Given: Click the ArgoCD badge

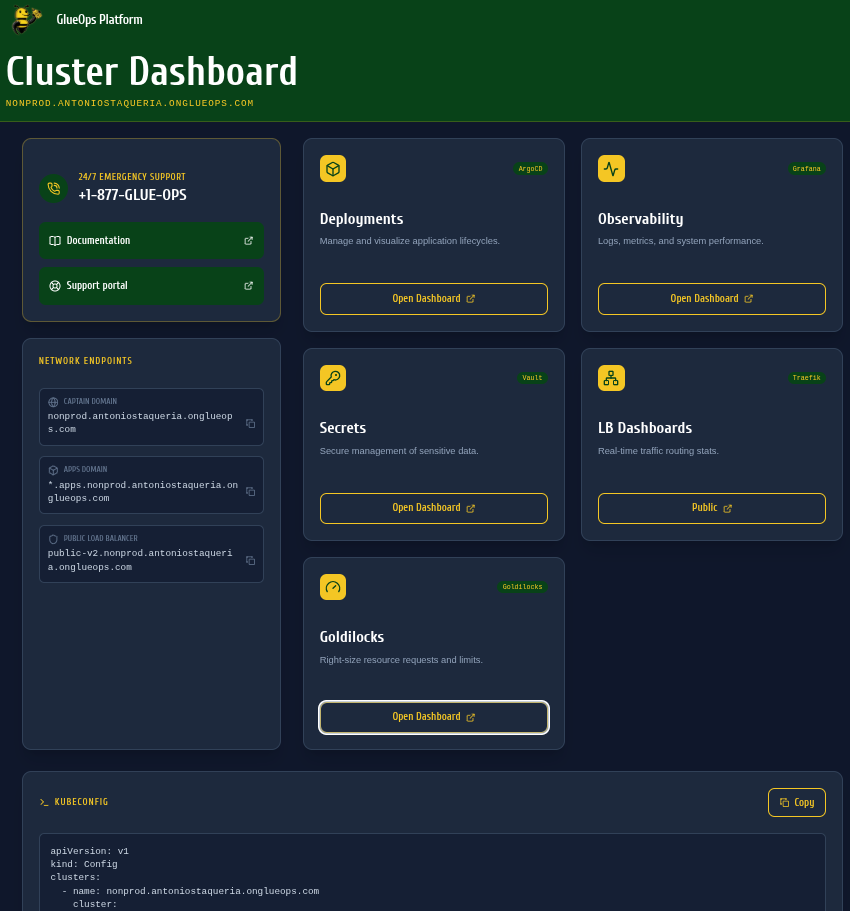Looking at the screenshot, I should click(x=530, y=168).
